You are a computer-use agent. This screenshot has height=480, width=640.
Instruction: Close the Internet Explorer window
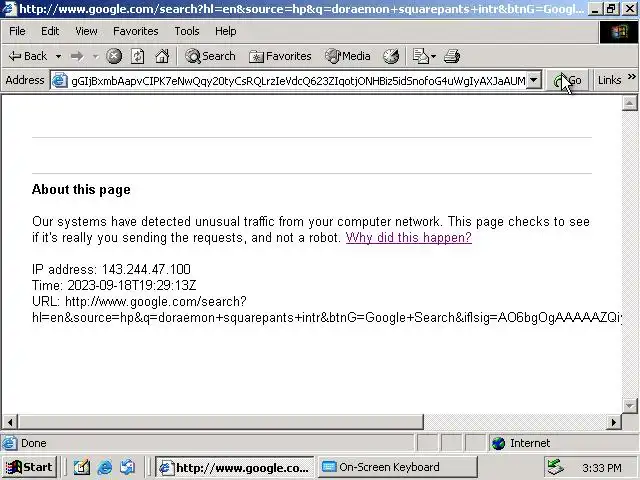pyautogui.click(x=630, y=9)
